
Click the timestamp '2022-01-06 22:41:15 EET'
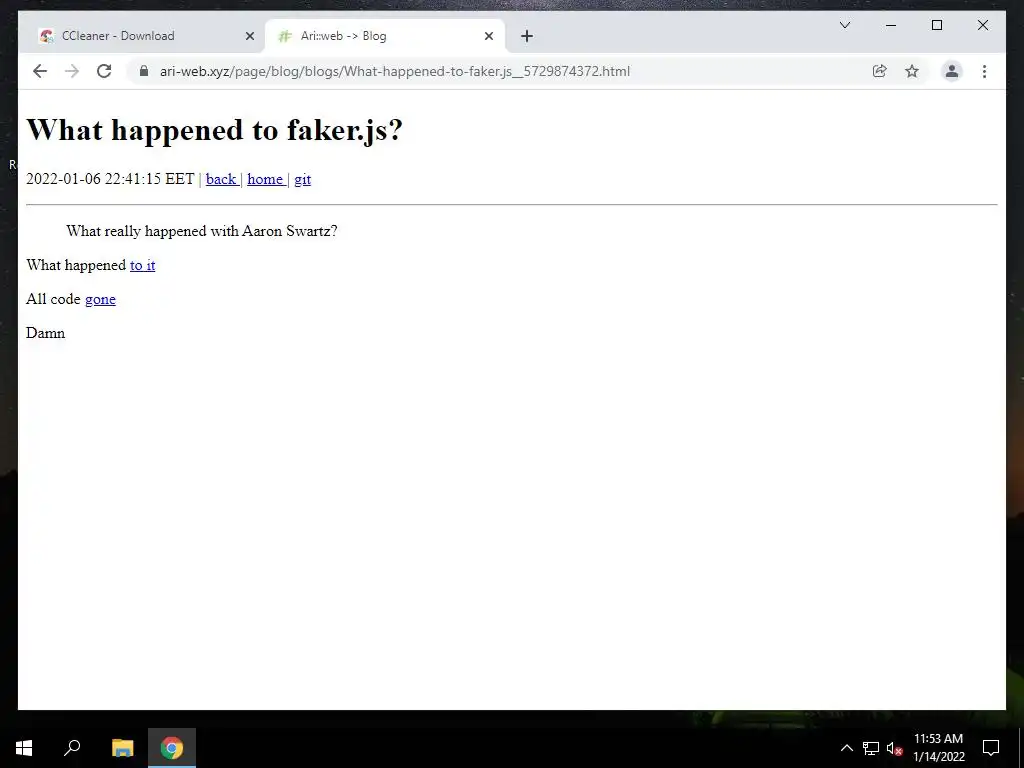110,179
